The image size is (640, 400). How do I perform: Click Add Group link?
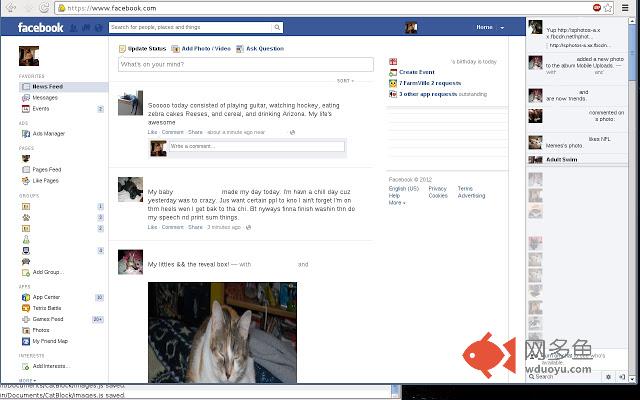(x=48, y=272)
